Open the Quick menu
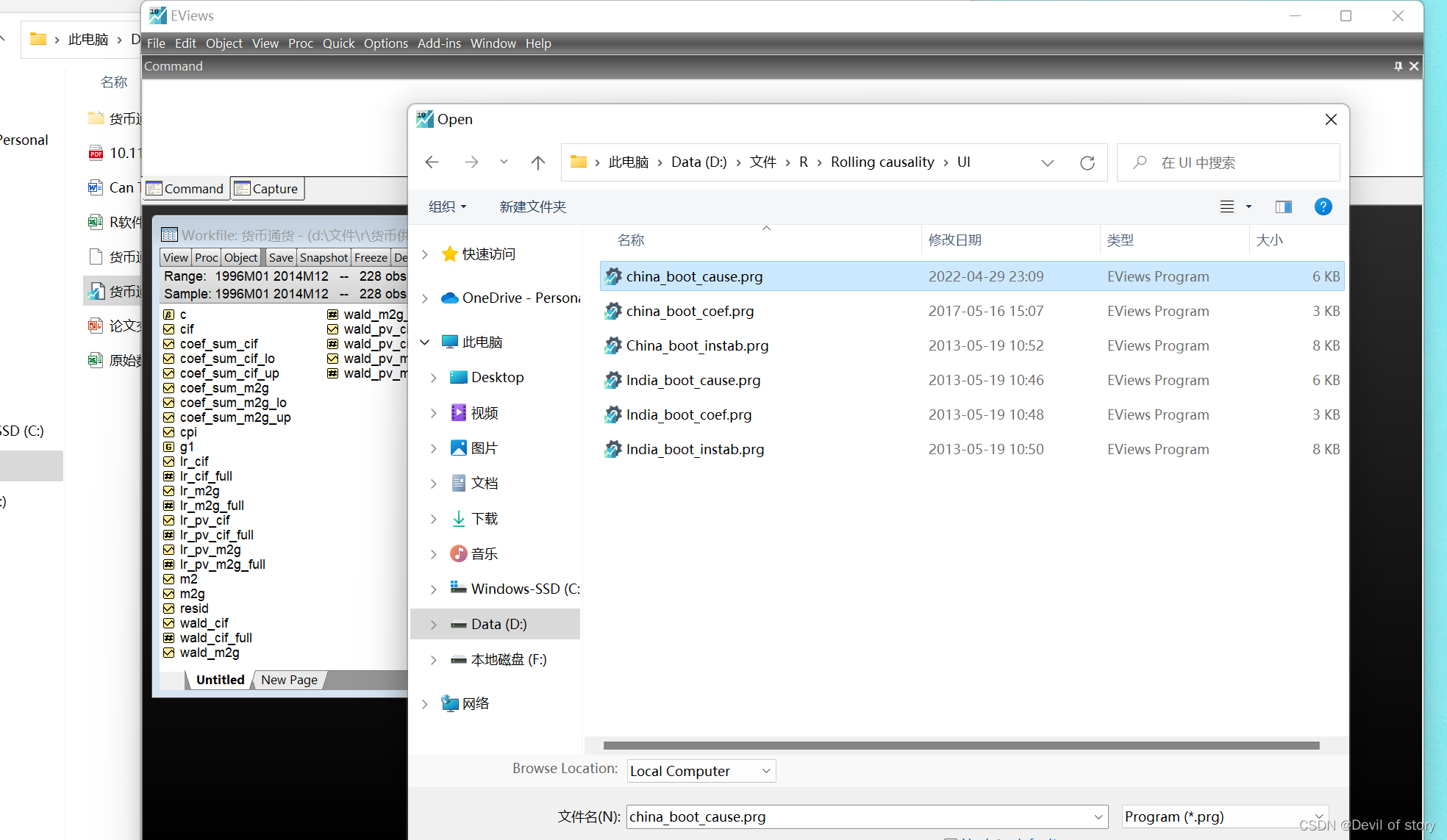 click(338, 43)
